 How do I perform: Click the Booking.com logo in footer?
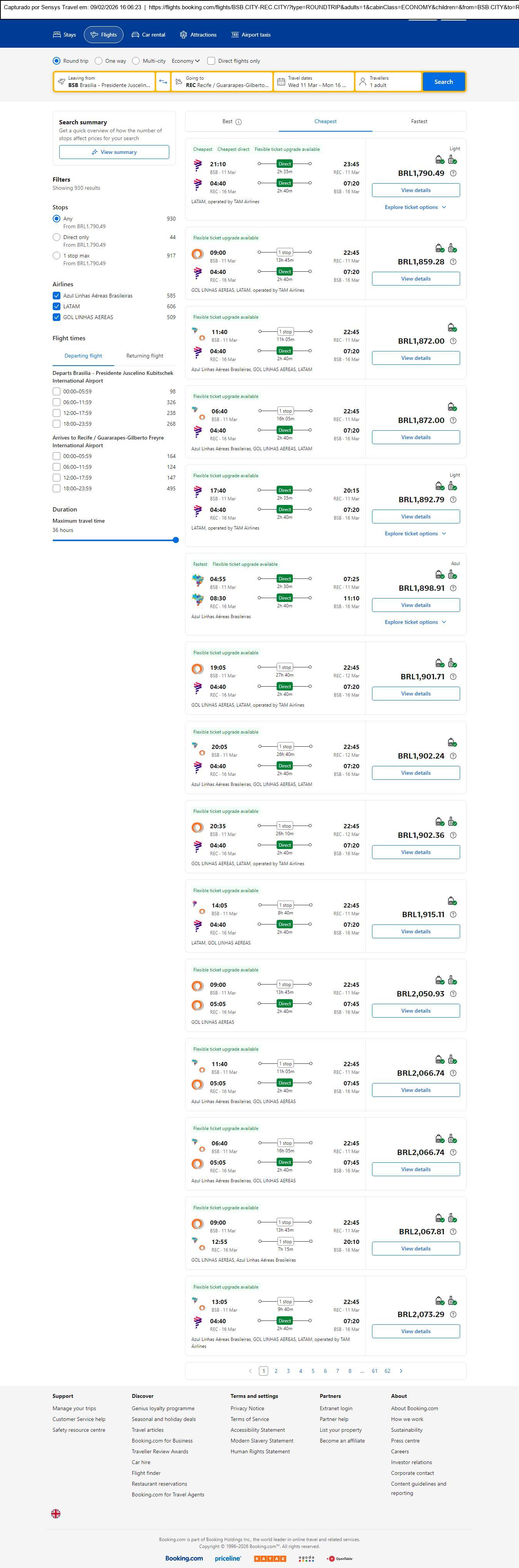tap(184, 1558)
